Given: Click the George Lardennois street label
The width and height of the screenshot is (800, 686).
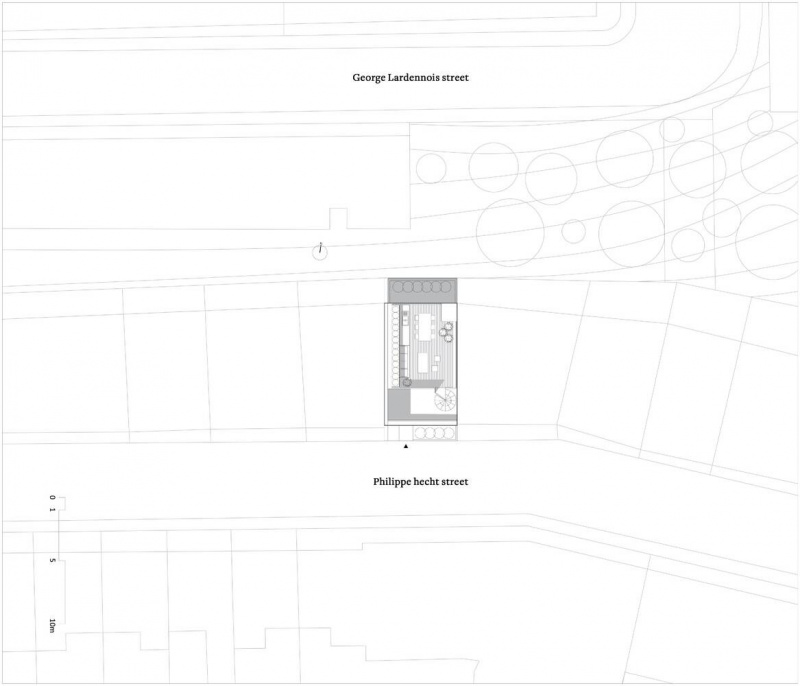Looking at the screenshot, I should pyautogui.click(x=410, y=78).
